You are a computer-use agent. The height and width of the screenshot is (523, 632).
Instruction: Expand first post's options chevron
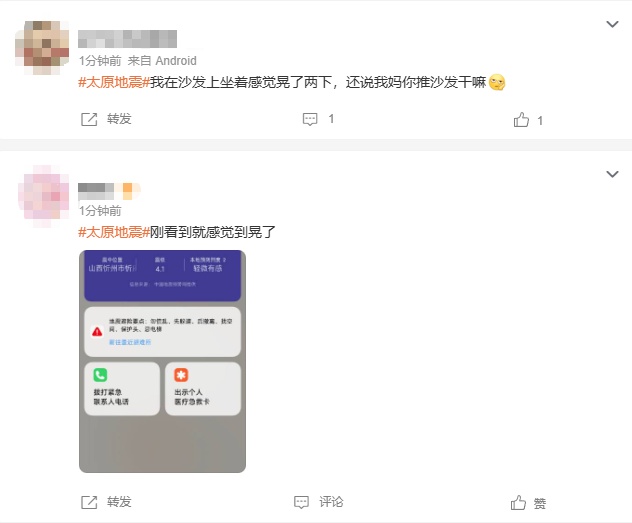click(x=612, y=24)
